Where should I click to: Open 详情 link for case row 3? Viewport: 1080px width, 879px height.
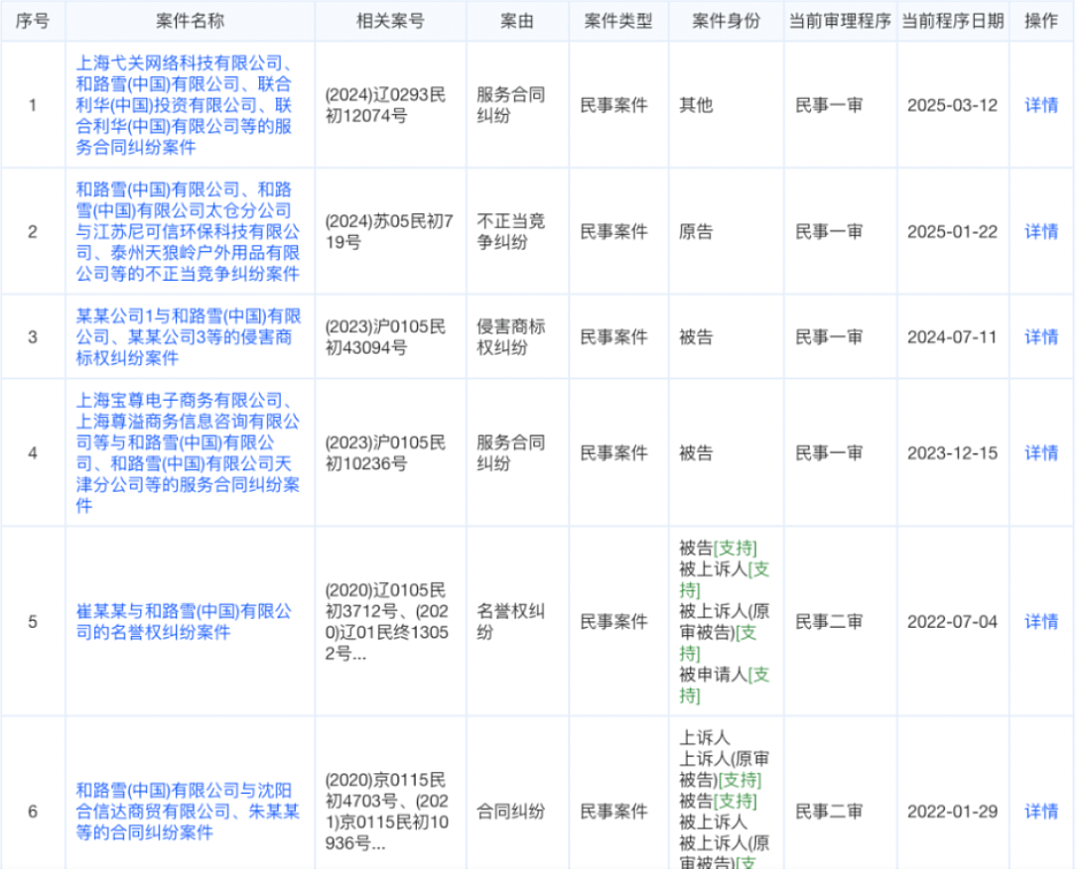pos(1041,338)
